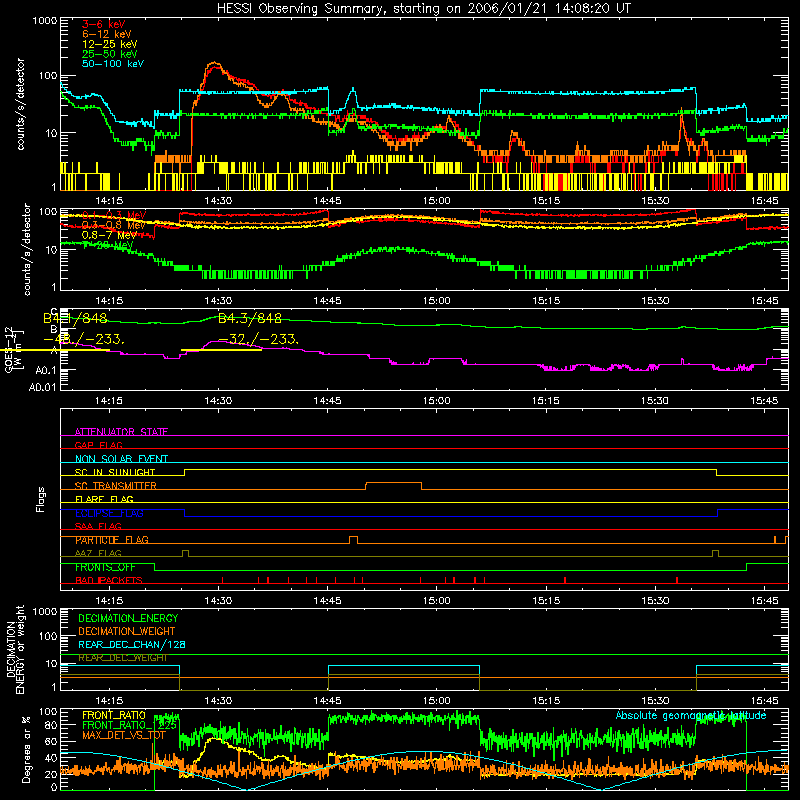Image resolution: width=800 pixels, height=800 pixels.
Task: Click the 7-20 MeV legend label
Action: pyautogui.click(x=107, y=245)
